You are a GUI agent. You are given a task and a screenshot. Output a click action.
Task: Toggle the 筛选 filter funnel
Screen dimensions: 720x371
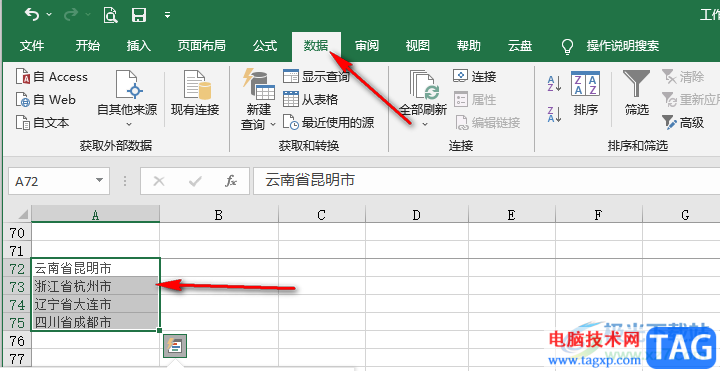click(x=637, y=93)
